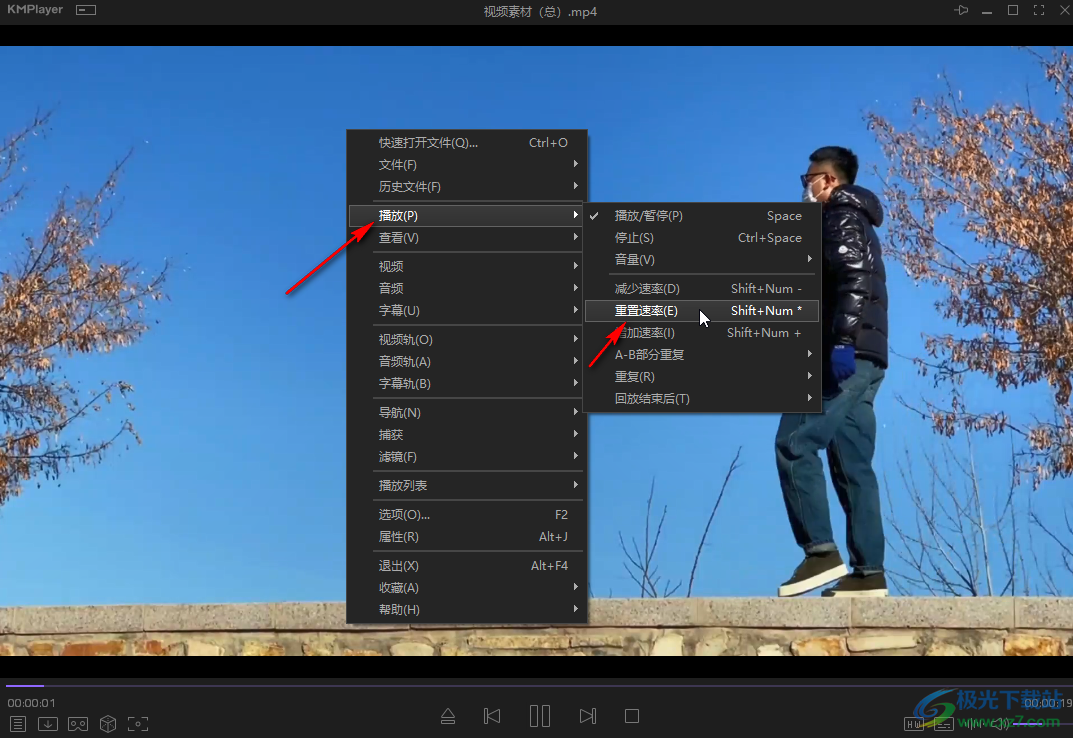
Task: Open the 收藏(A) submenu
Action: tap(468, 587)
